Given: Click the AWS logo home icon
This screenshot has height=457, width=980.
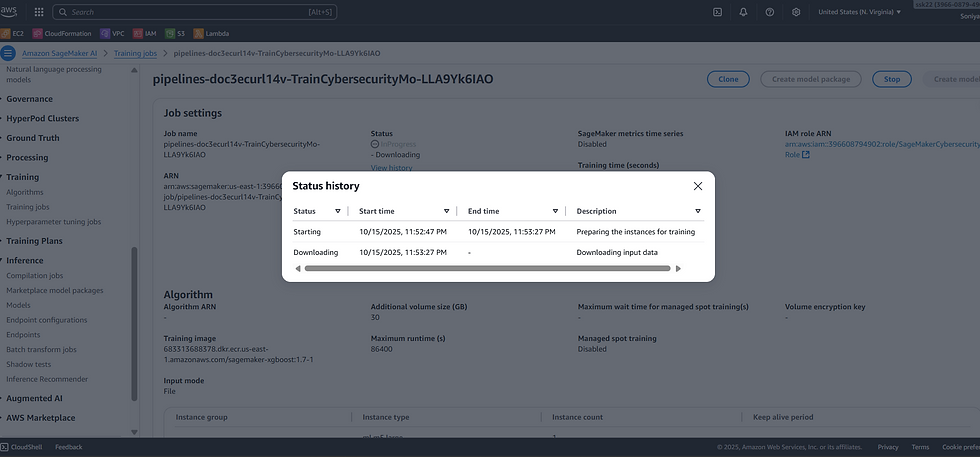Looking at the screenshot, I should point(9,12).
